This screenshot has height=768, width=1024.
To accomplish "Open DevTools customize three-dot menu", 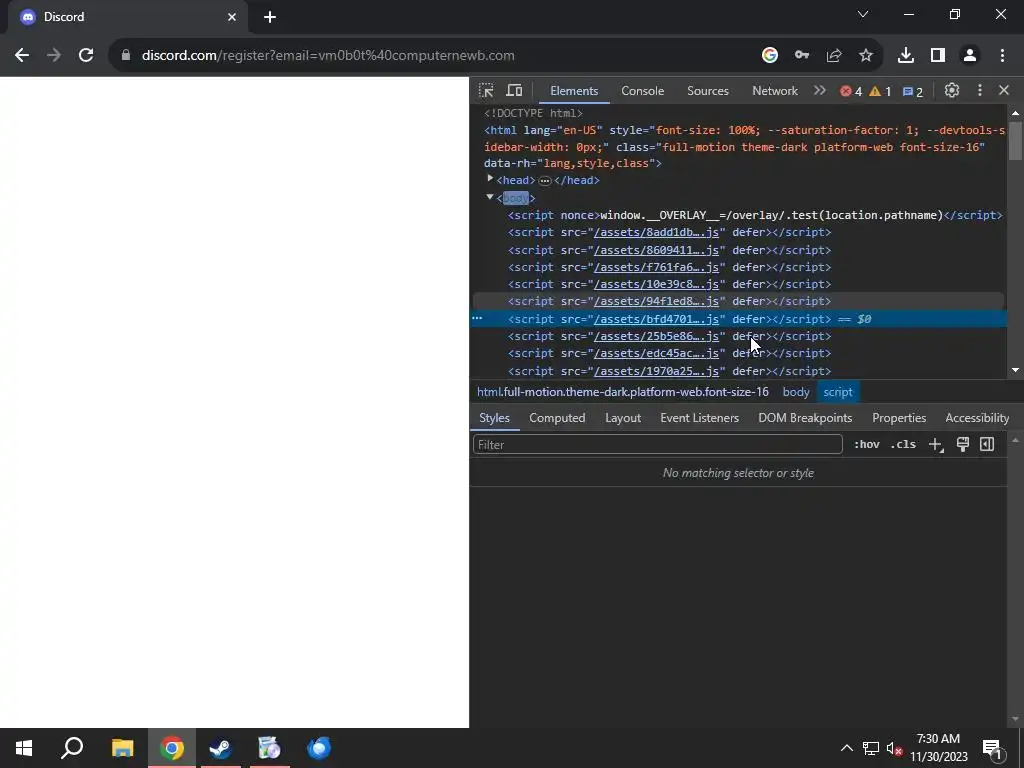I will 980,91.
